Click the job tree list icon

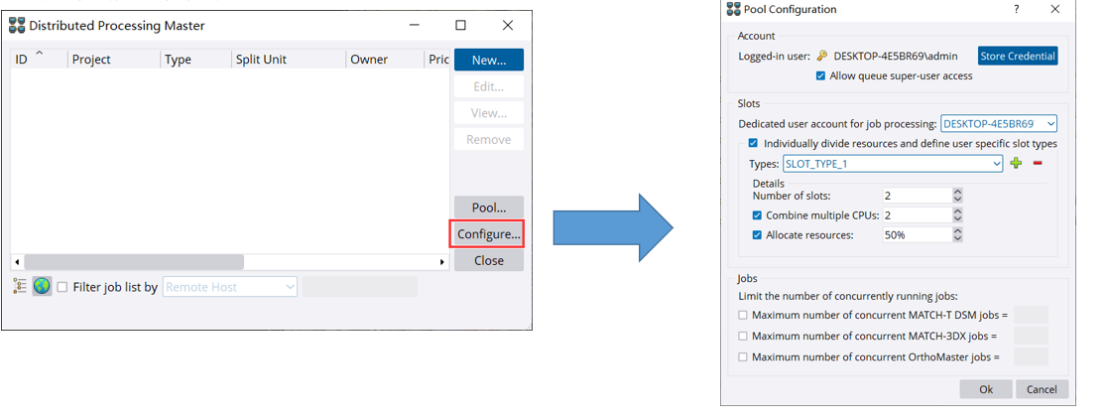click(20, 287)
